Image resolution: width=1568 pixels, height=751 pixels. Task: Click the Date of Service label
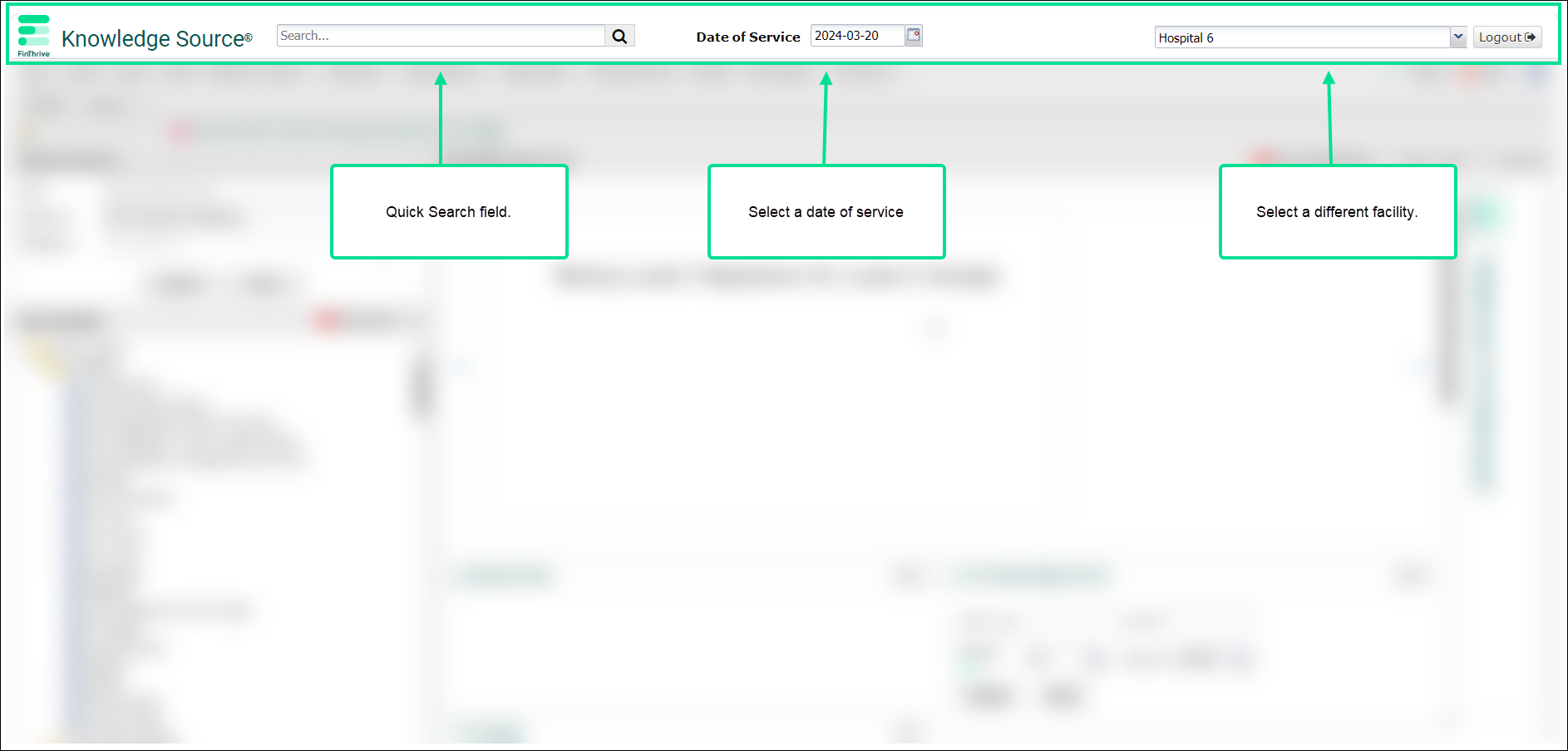(747, 37)
